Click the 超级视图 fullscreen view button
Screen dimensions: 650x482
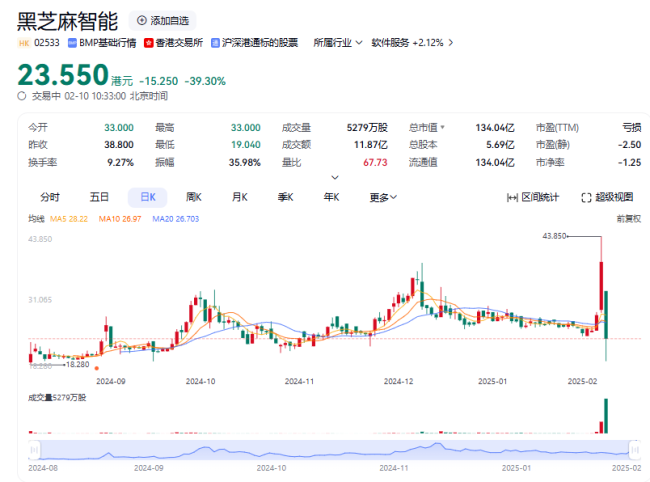607,197
